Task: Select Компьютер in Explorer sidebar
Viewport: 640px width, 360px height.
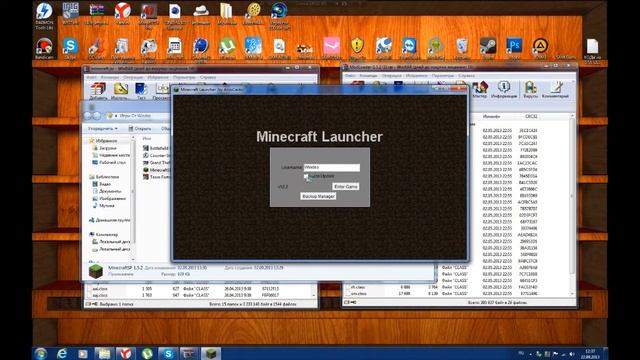Action: [107, 235]
